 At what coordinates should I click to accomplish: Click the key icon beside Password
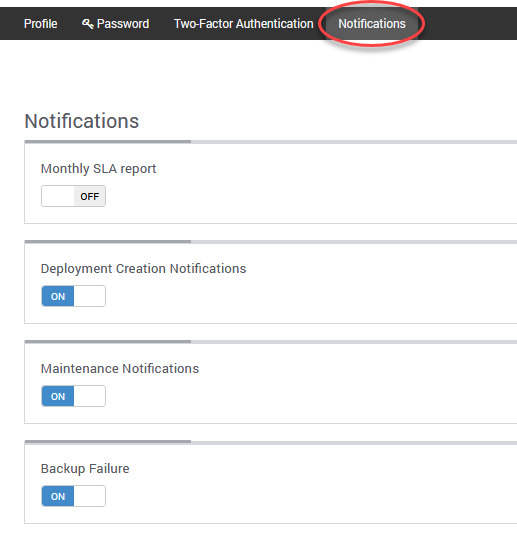click(87, 24)
